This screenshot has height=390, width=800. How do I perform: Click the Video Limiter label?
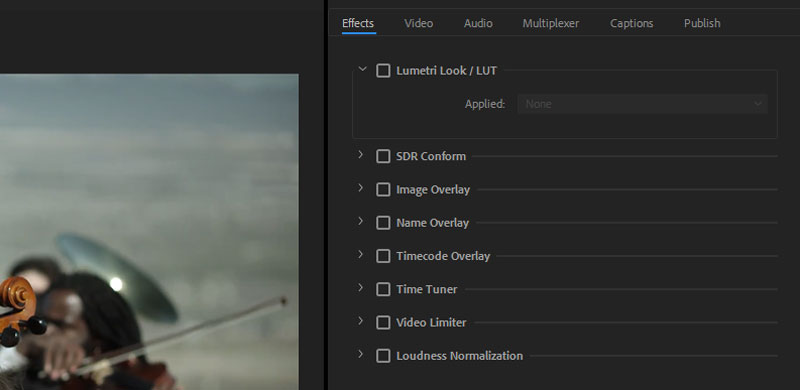point(431,323)
